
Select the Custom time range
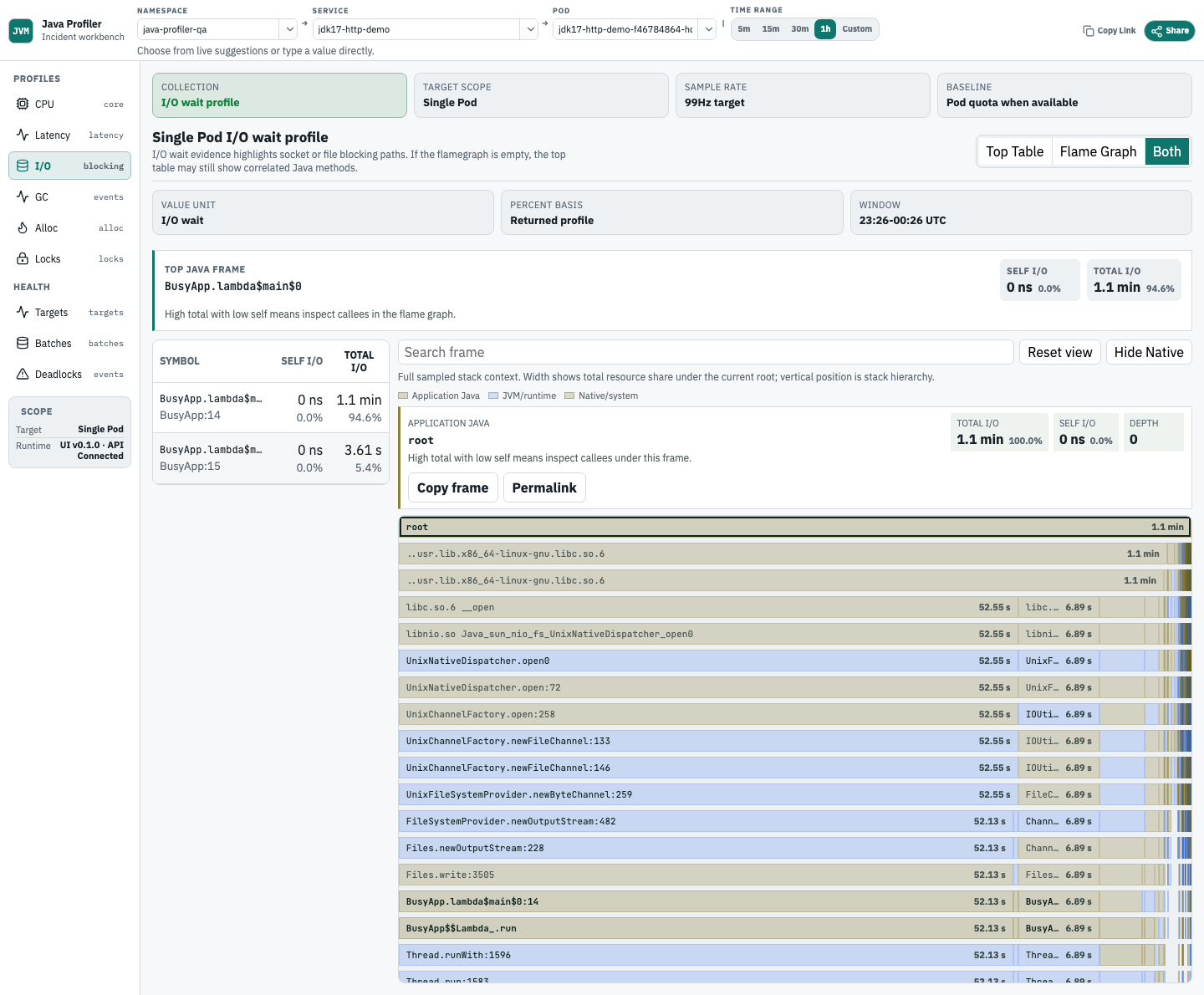pyautogui.click(x=857, y=28)
